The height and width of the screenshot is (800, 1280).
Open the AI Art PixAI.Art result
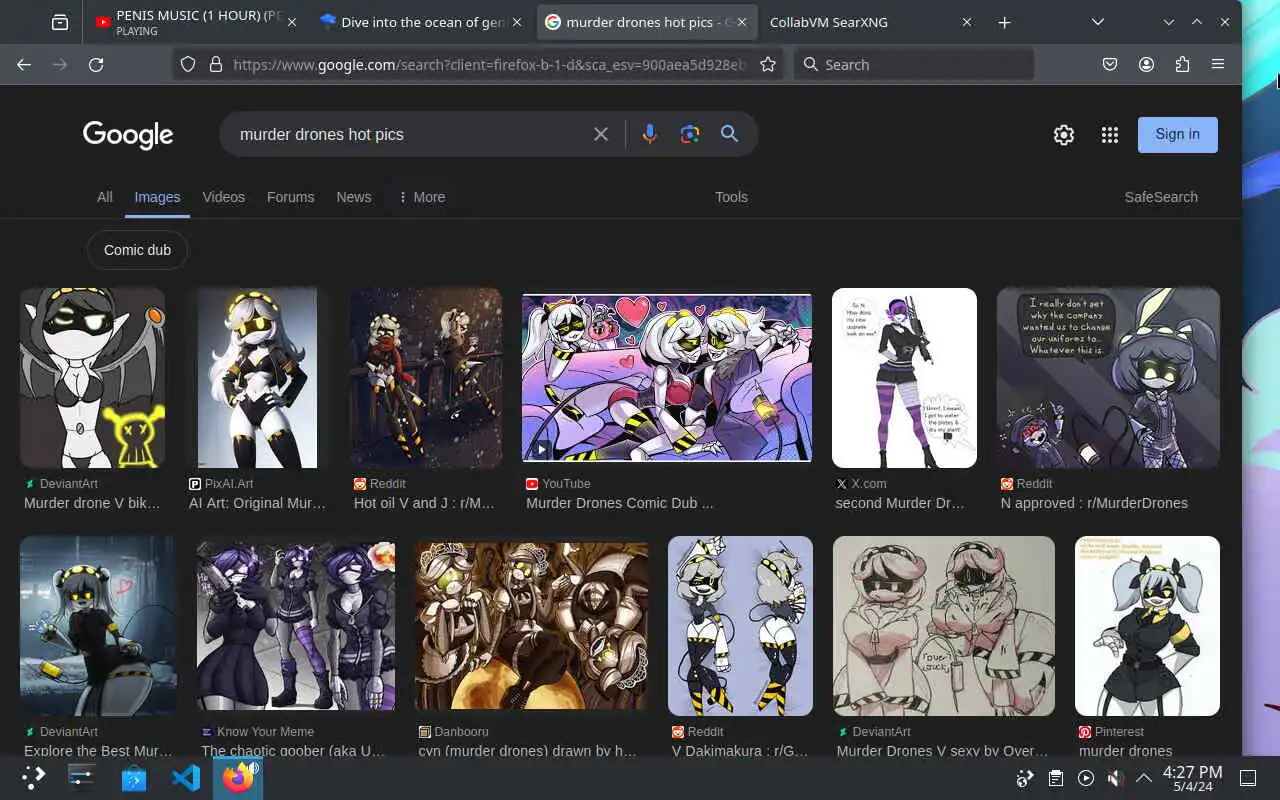click(x=257, y=503)
